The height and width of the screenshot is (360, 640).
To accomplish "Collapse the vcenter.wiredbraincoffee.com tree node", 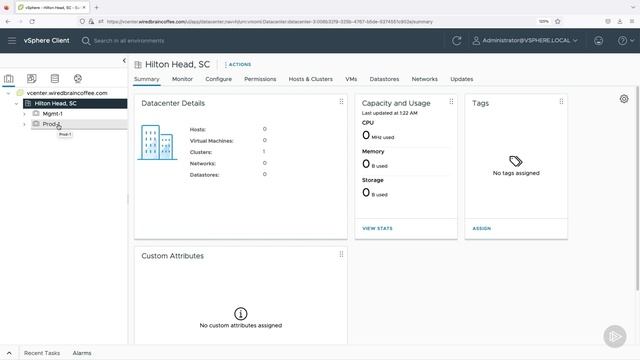I will pos(8,93).
